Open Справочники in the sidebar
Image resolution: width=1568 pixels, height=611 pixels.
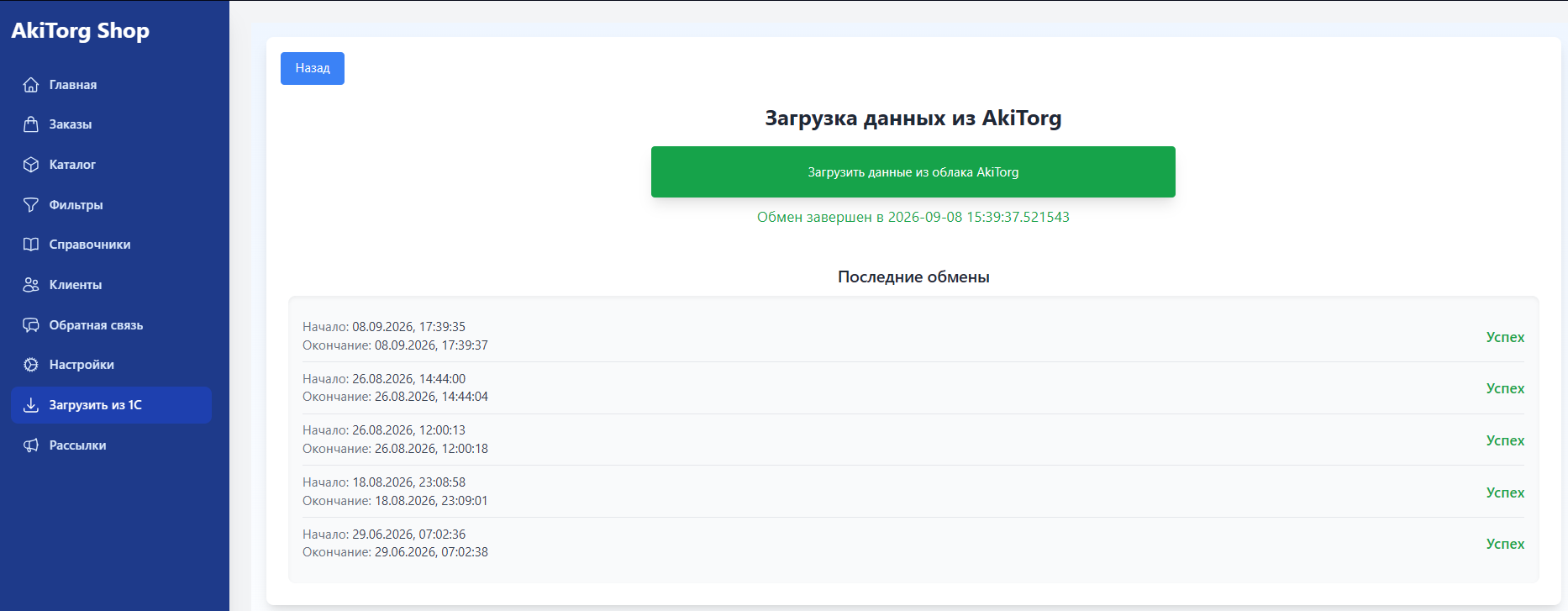pyautogui.click(x=111, y=245)
